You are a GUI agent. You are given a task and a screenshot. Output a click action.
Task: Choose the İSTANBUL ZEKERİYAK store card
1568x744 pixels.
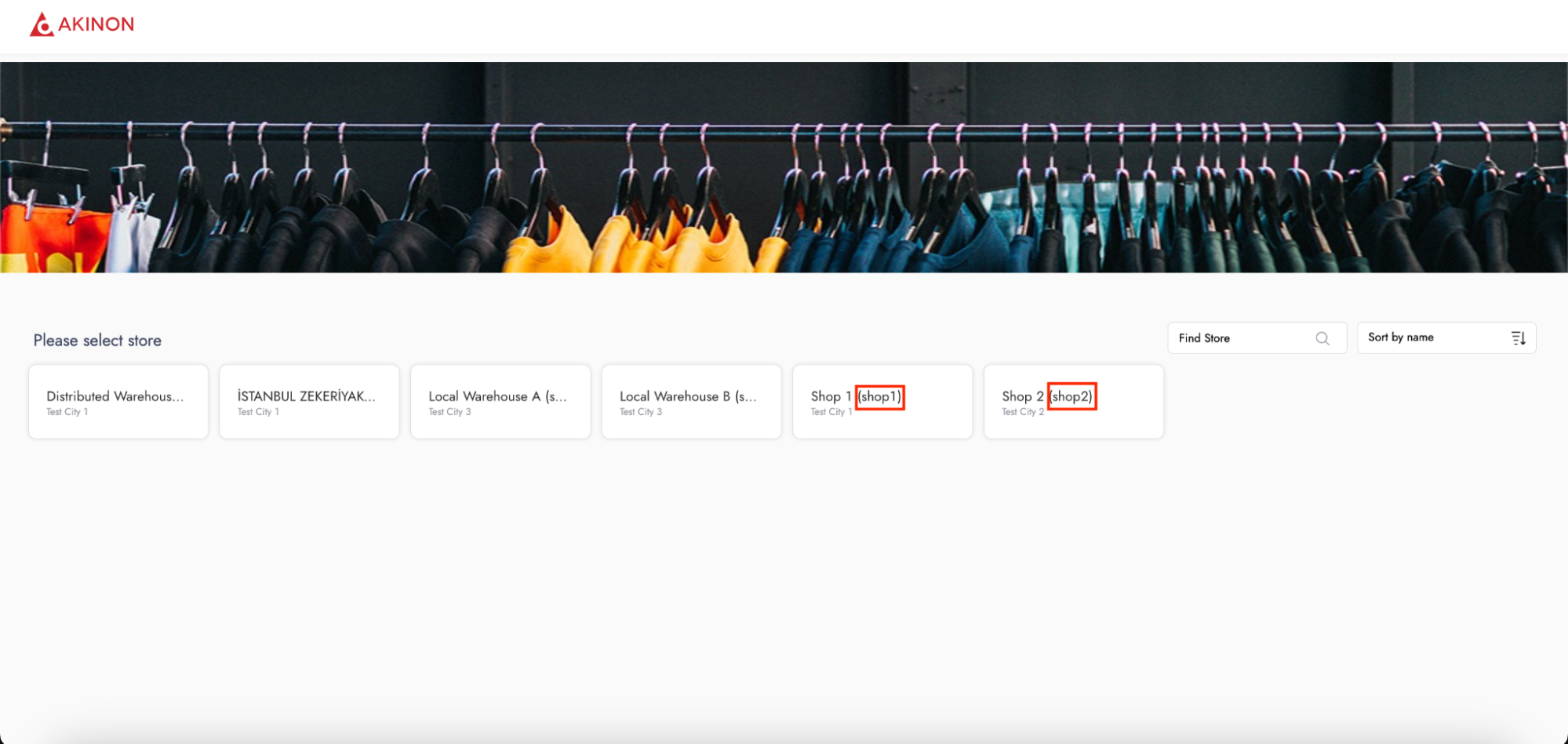tap(309, 401)
